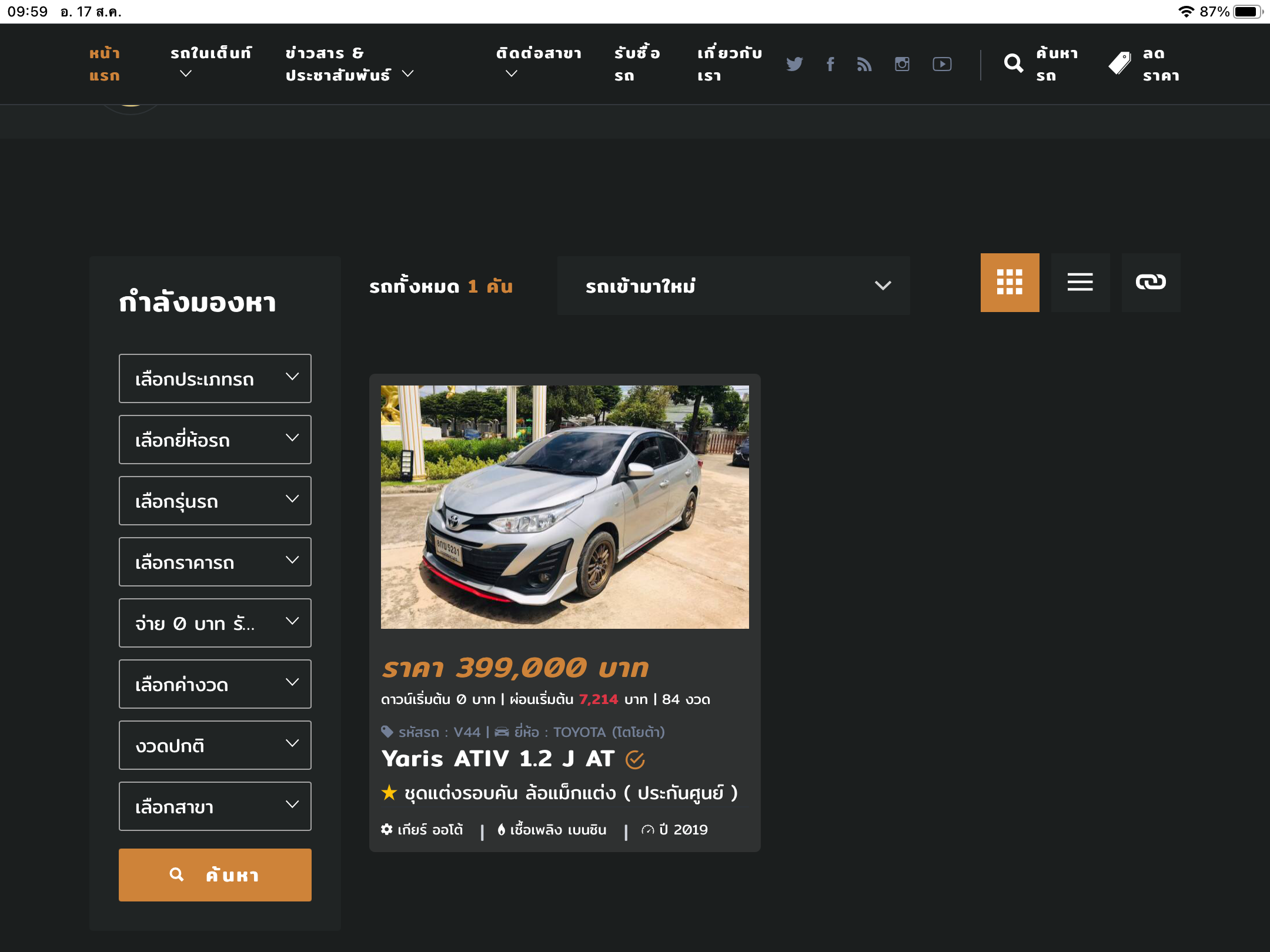Open the YouTube icon link
Screen dimensions: 1270x952
[942, 64]
